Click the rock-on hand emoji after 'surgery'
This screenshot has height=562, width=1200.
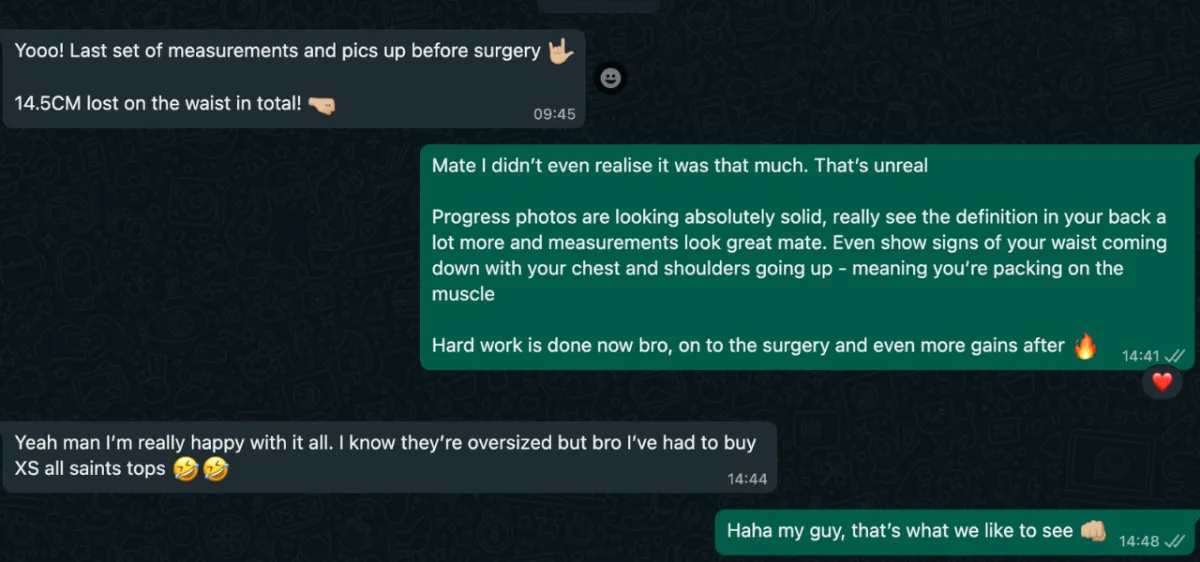coord(560,51)
